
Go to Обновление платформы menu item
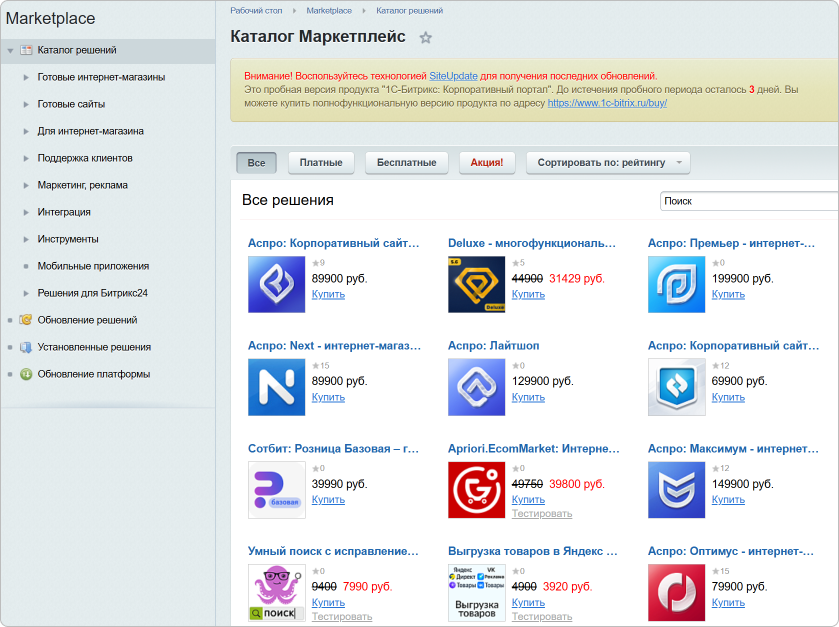pos(93,374)
